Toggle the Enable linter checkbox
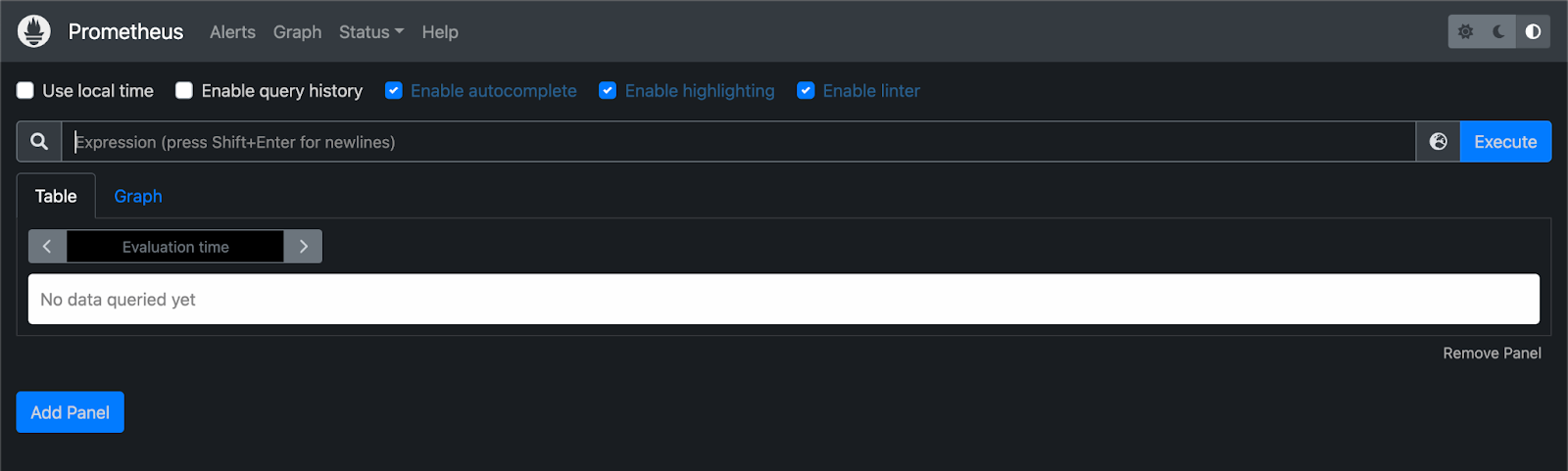This screenshot has width=1568, height=471. coord(806,91)
